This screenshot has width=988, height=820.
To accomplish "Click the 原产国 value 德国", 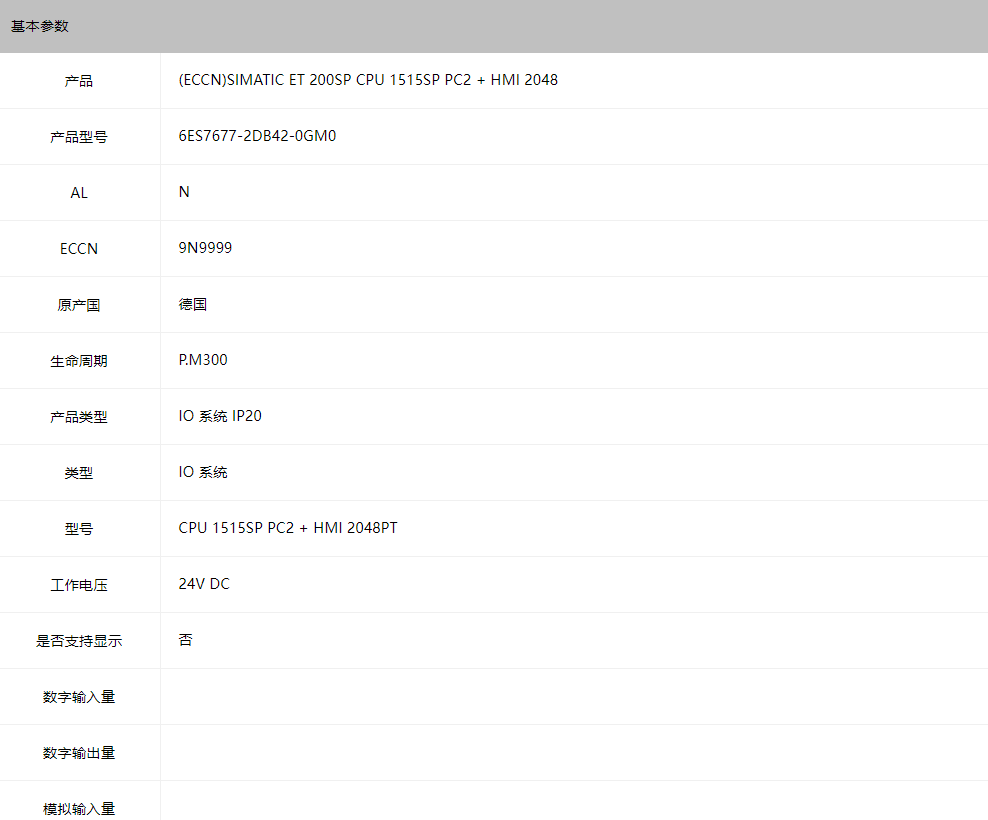I will pos(193,304).
